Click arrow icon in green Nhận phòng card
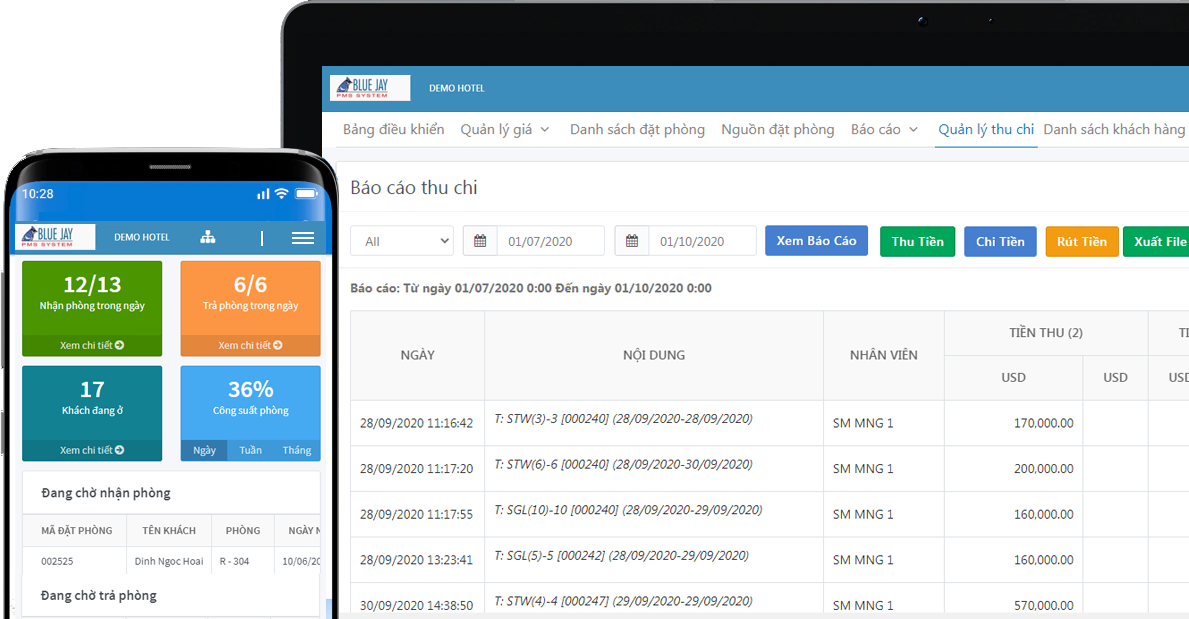Image resolution: width=1189 pixels, height=619 pixels. 120,345
